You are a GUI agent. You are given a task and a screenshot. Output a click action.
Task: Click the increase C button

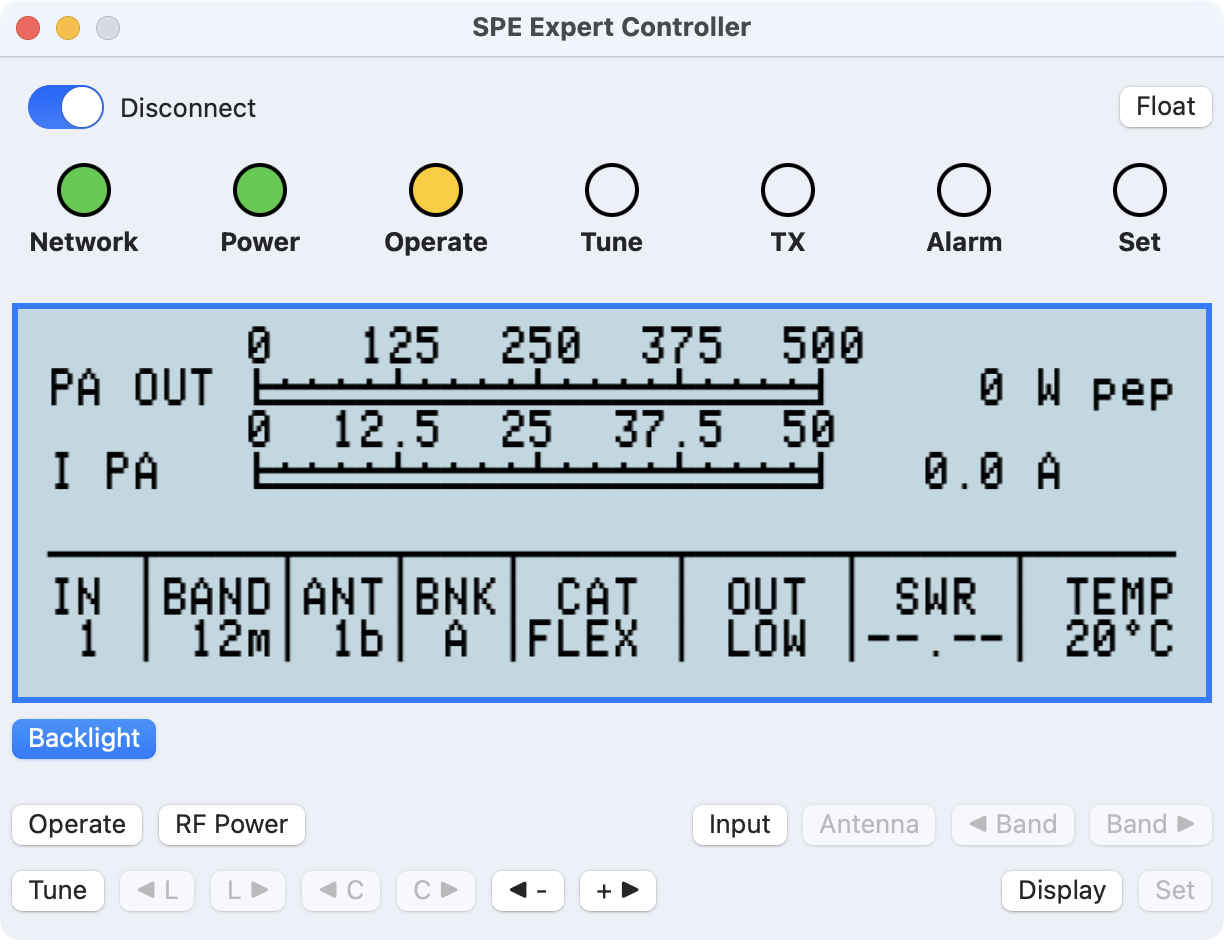pyautogui.click(x=436, y=891)
